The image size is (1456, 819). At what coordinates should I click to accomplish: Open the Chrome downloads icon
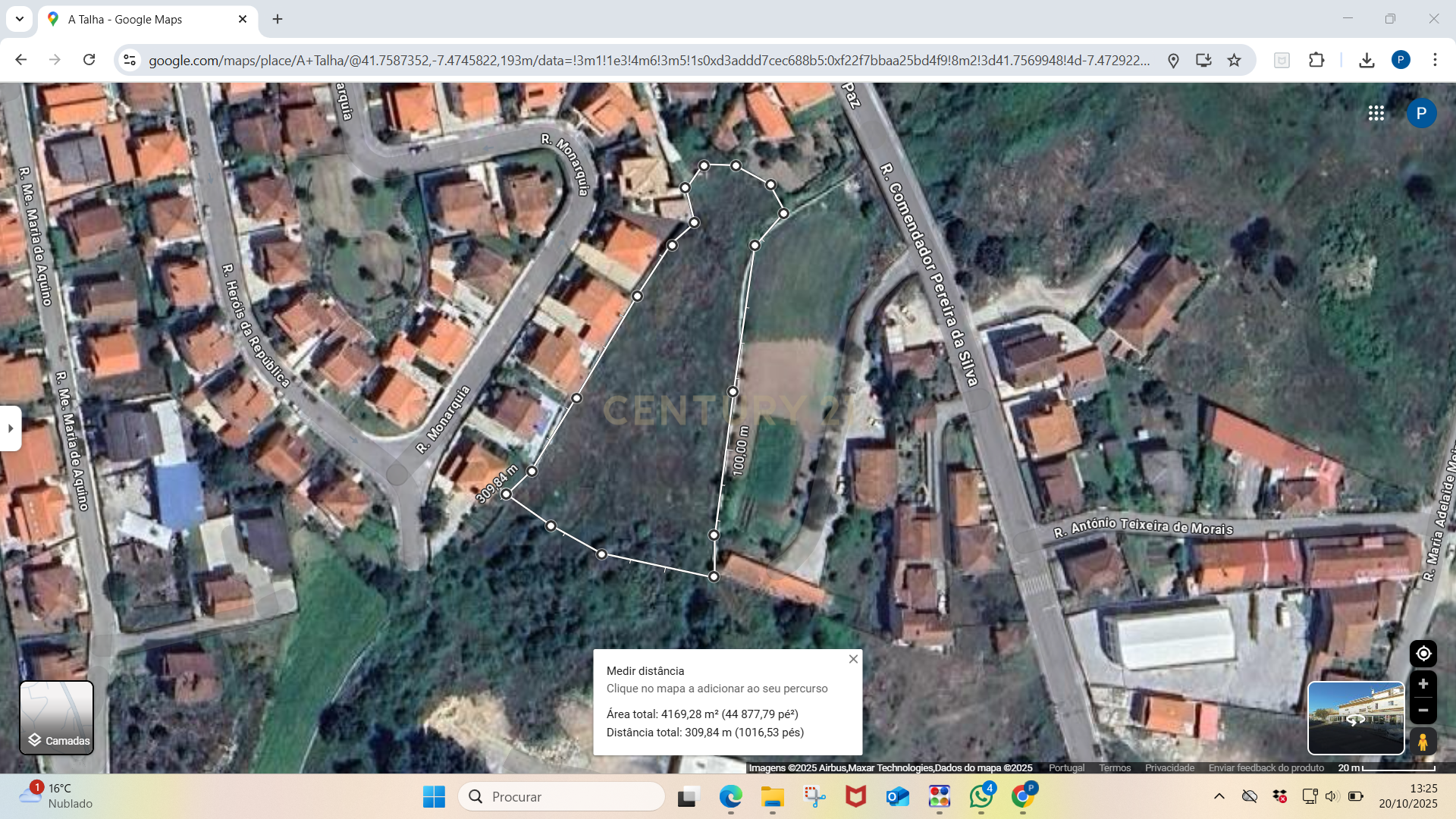[1367, 60]
